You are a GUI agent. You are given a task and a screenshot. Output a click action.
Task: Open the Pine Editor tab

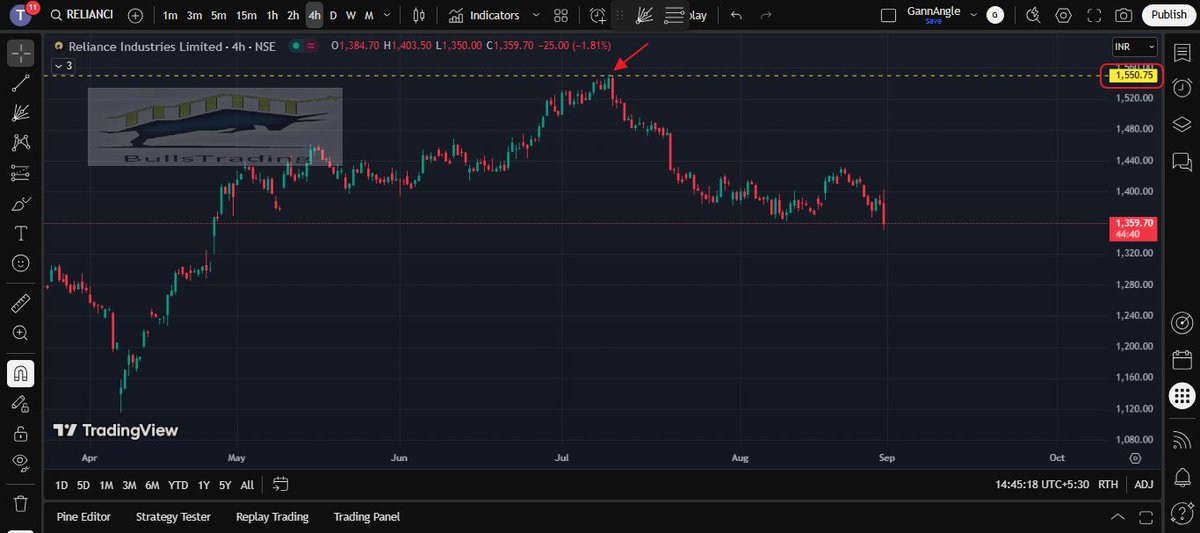83,517
